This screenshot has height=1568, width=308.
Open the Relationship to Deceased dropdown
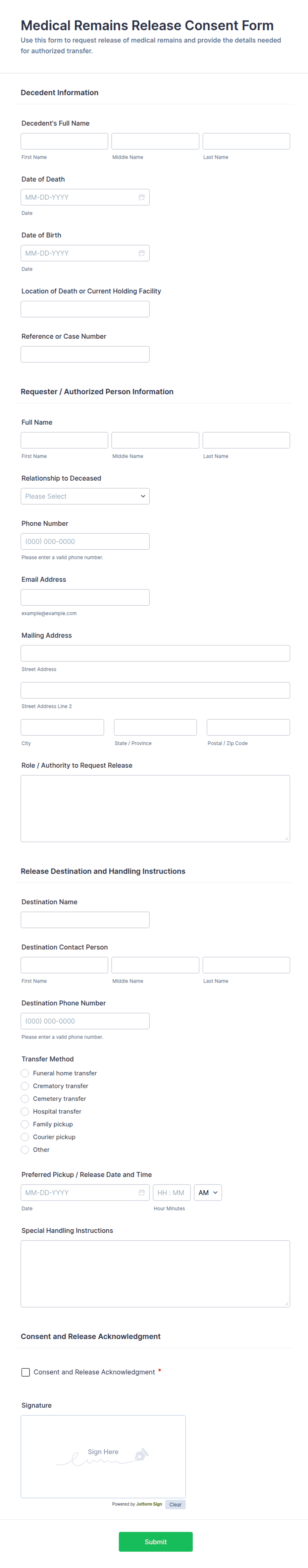click(85, 496)
